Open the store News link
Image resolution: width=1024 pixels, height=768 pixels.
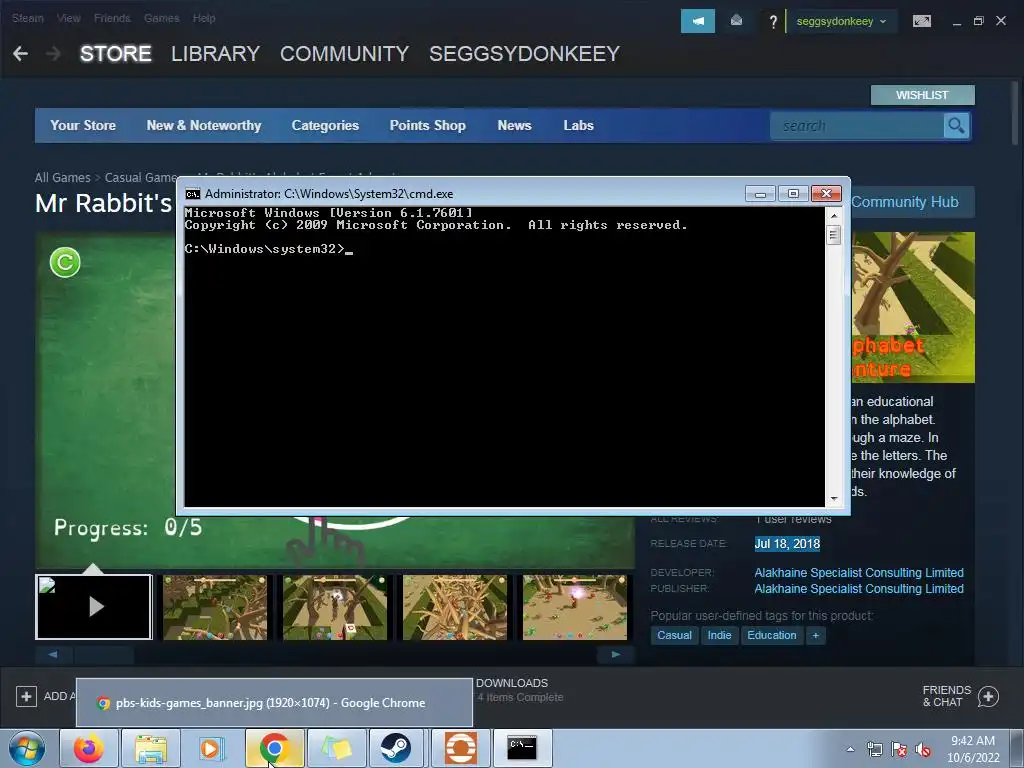pyautogui.click(x=515, y=125)
